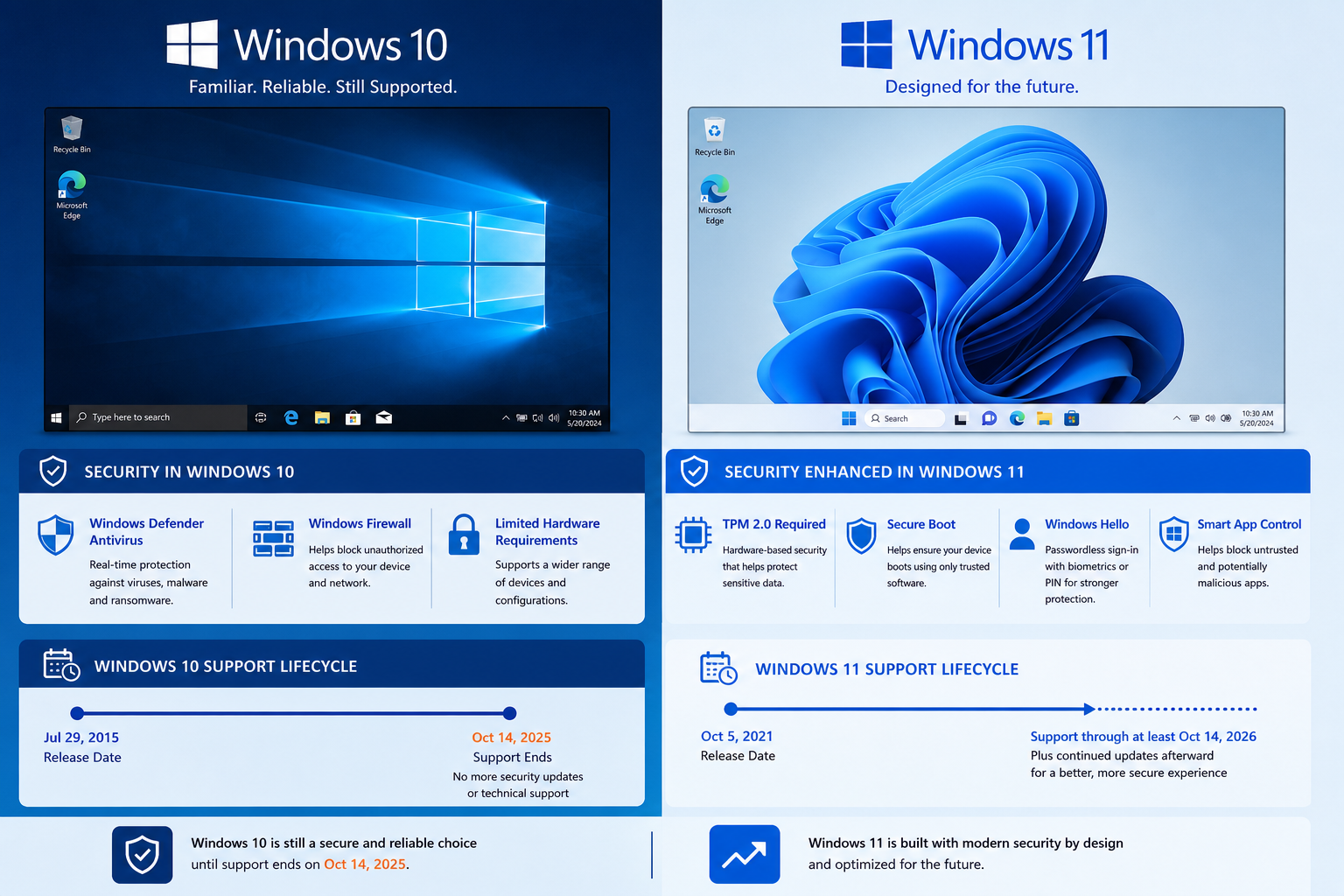Open Mail app on the Windows 10 taskbar
This screenshot has height=896, width=1344.
(383, 418)
